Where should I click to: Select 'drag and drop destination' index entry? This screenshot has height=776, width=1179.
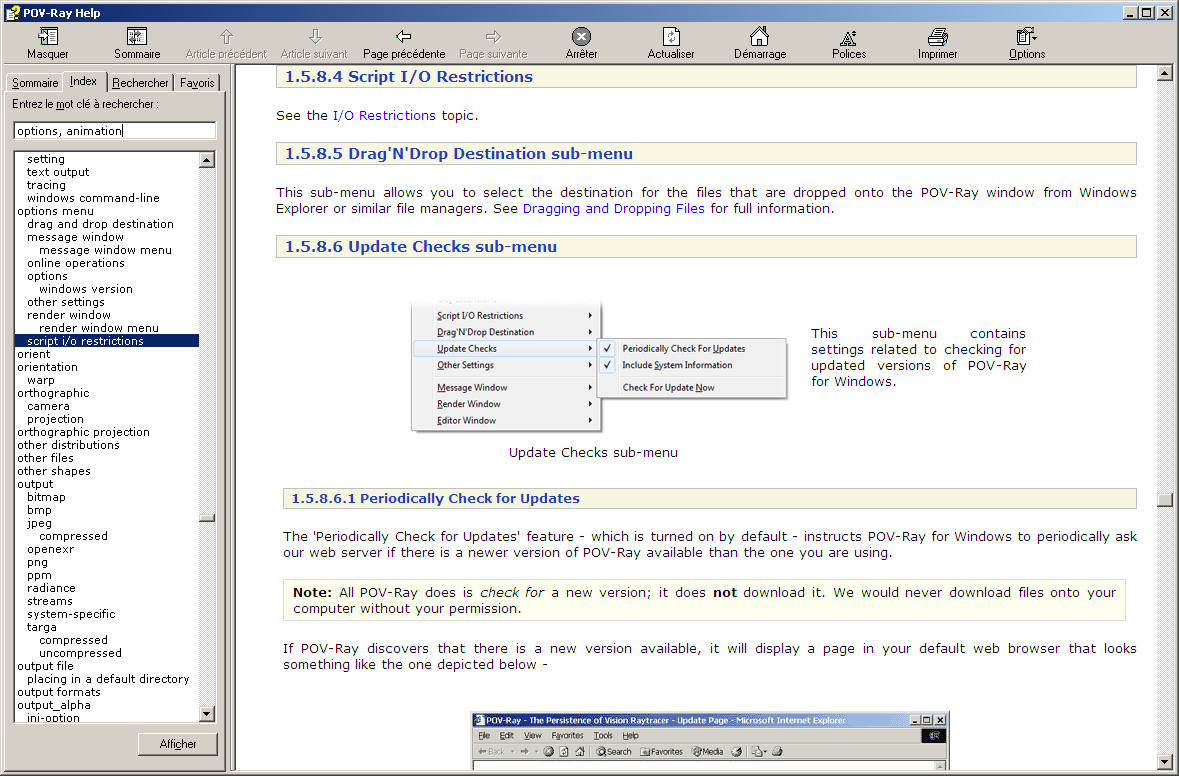[x=100, y=224]
